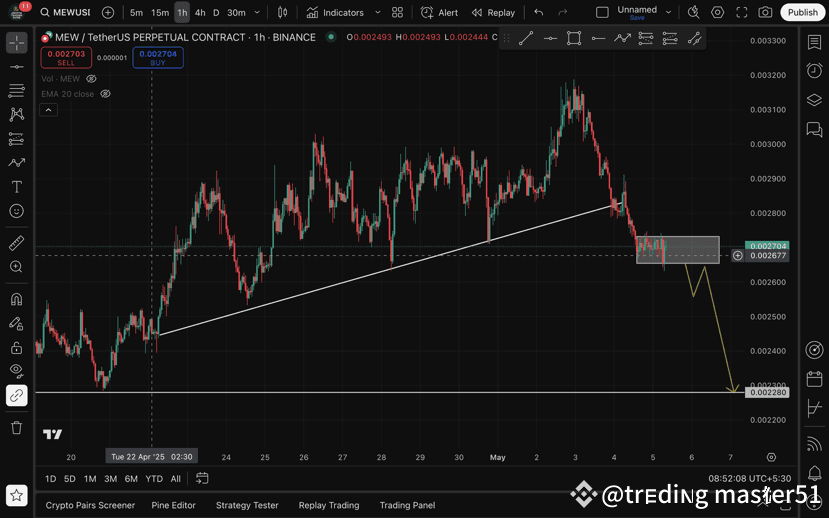Open the Indicators dialog
The width and height of the screenshot is (829, 518).
[335, 12]
